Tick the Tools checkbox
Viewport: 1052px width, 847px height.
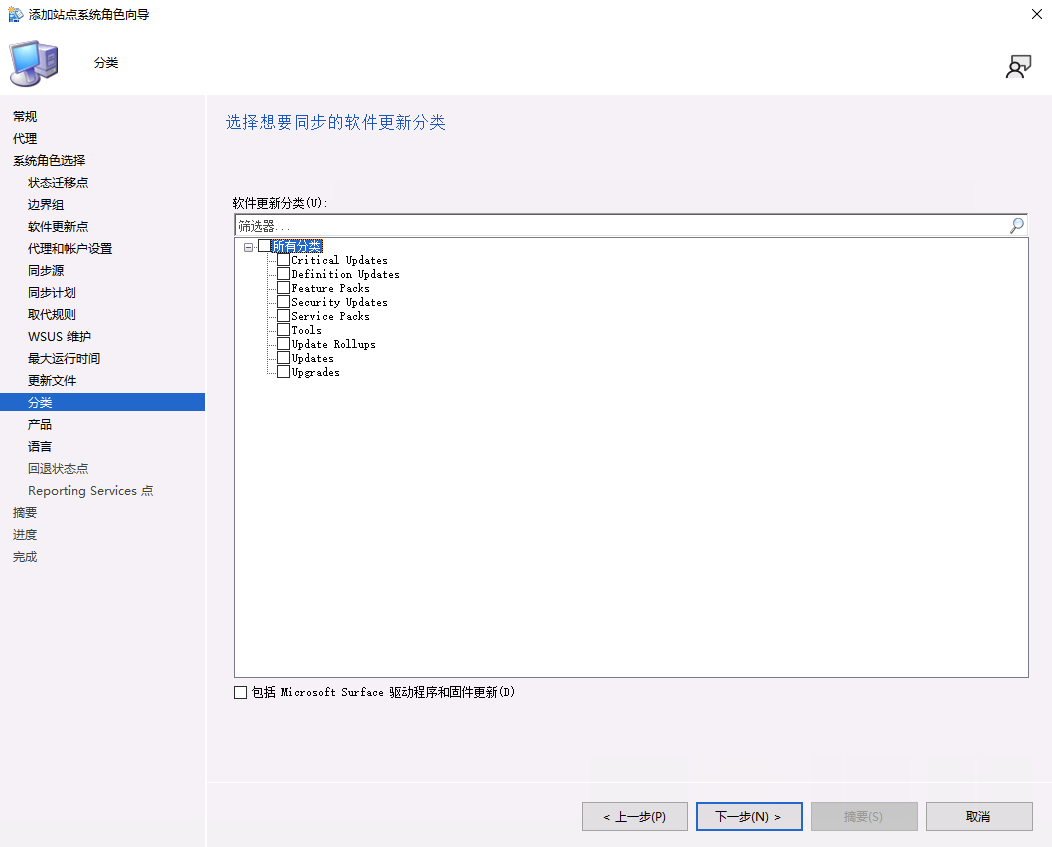(x=284, y=330)
